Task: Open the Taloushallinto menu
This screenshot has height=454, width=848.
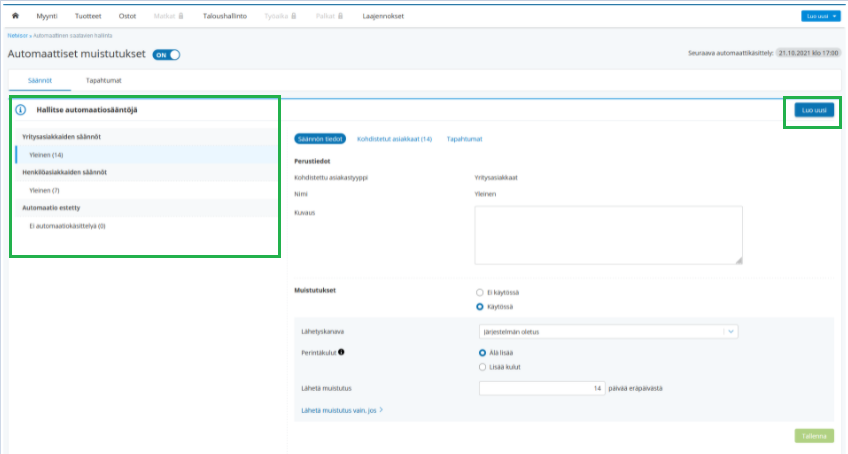Action: (x=225, y=16)
